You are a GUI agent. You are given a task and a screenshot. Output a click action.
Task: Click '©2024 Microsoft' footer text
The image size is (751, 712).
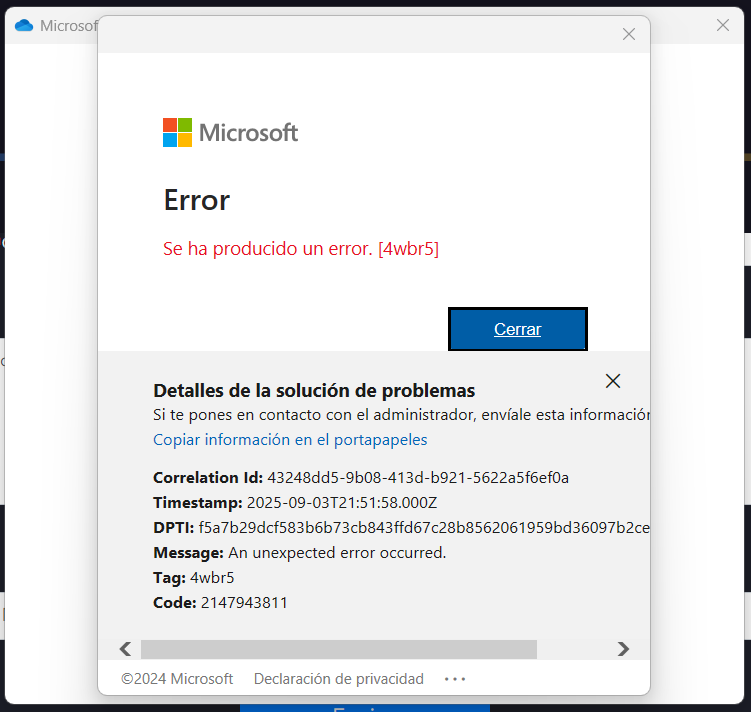click(x=177, y=679)
